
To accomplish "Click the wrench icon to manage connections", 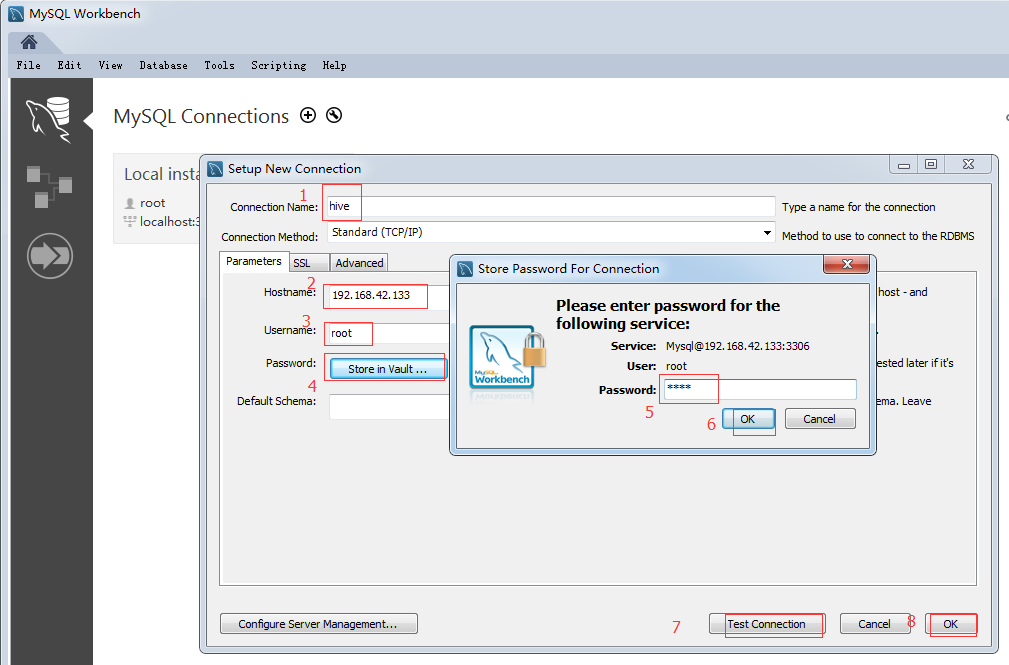I will (334, 116).
